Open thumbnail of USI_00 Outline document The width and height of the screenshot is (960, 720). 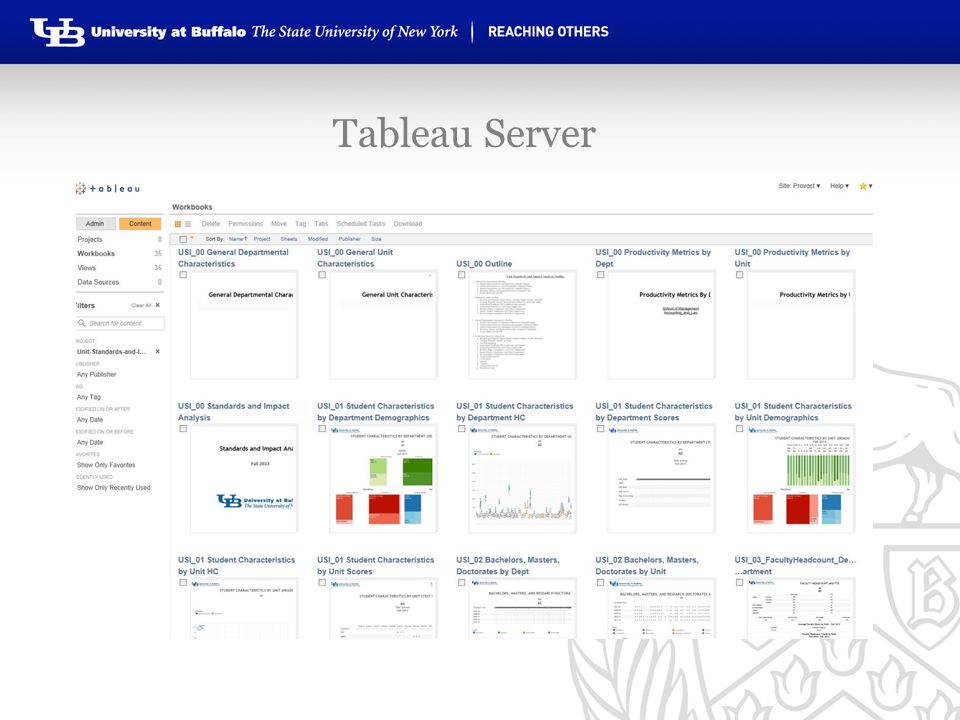point(522,325)
